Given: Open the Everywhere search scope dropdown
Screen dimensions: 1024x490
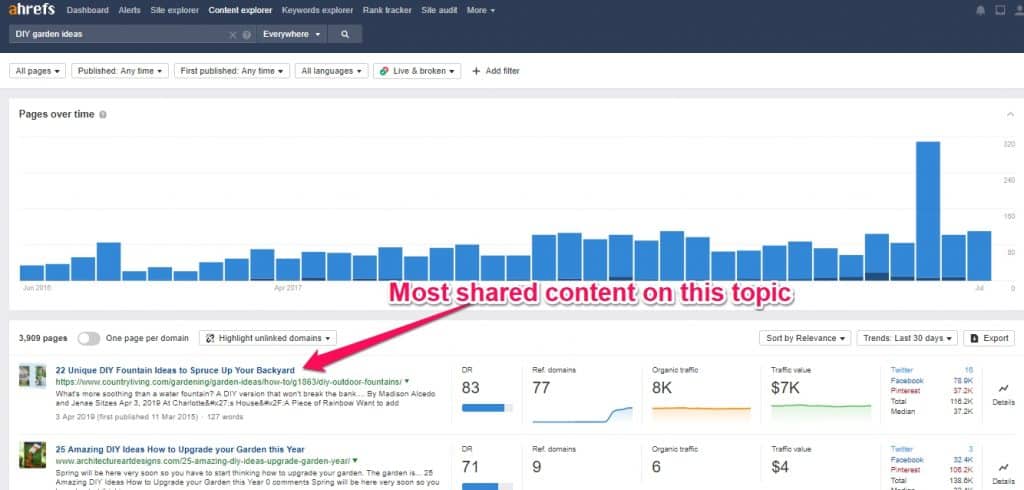Looking at the screenshot, I should 292,34.
